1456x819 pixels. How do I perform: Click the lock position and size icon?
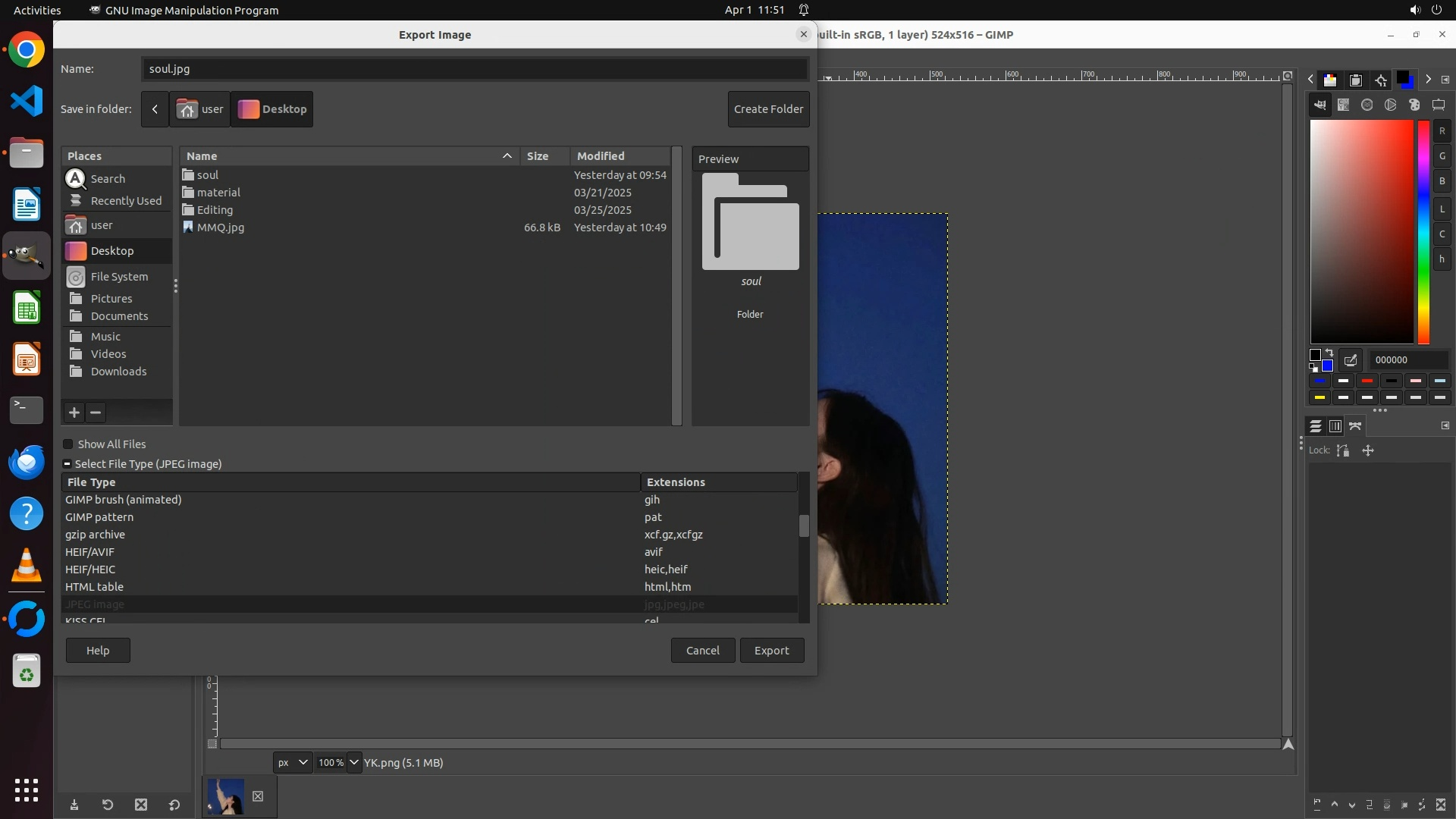point(1368,450)
